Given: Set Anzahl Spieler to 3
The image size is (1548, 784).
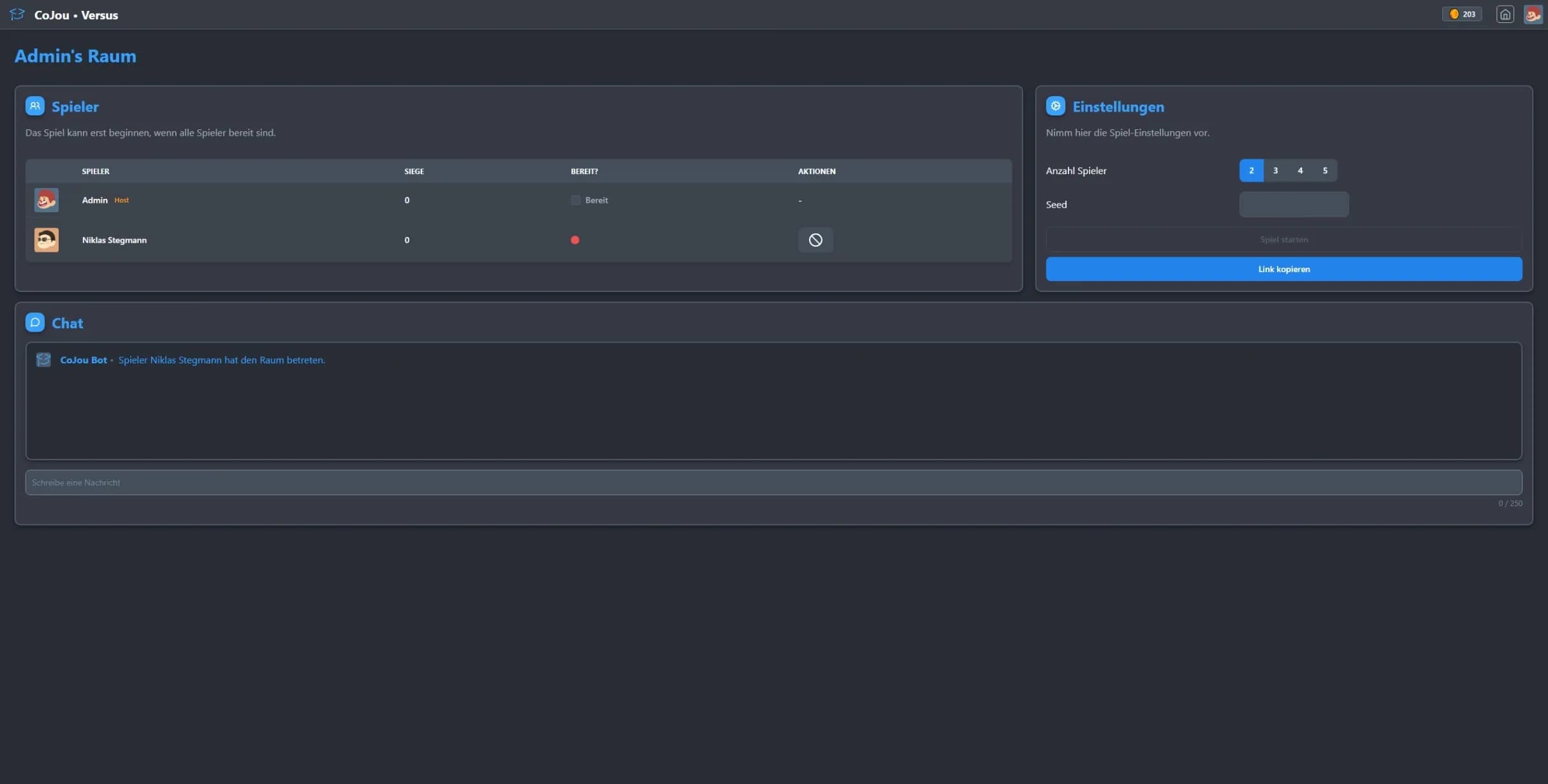Looking at the screenshot, I should click(1276, 170).
